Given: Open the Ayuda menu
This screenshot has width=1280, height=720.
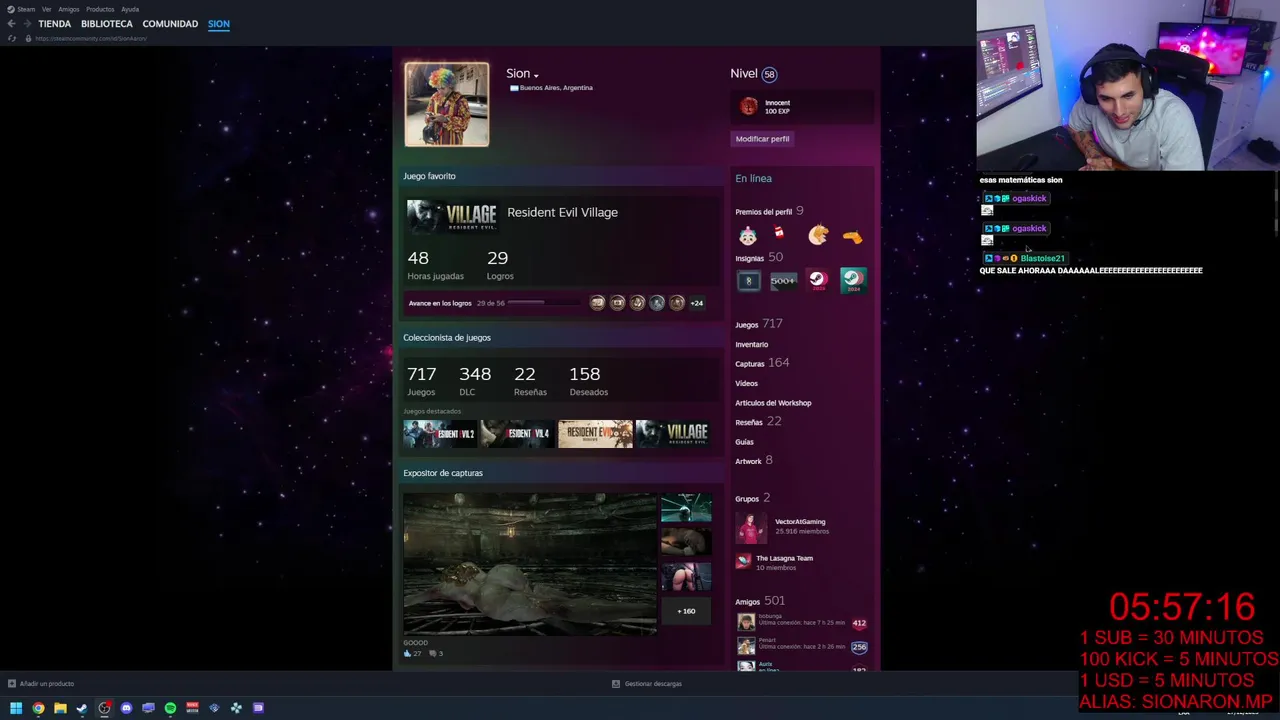Looking at the screenshot, I should (x=130, y=9).
